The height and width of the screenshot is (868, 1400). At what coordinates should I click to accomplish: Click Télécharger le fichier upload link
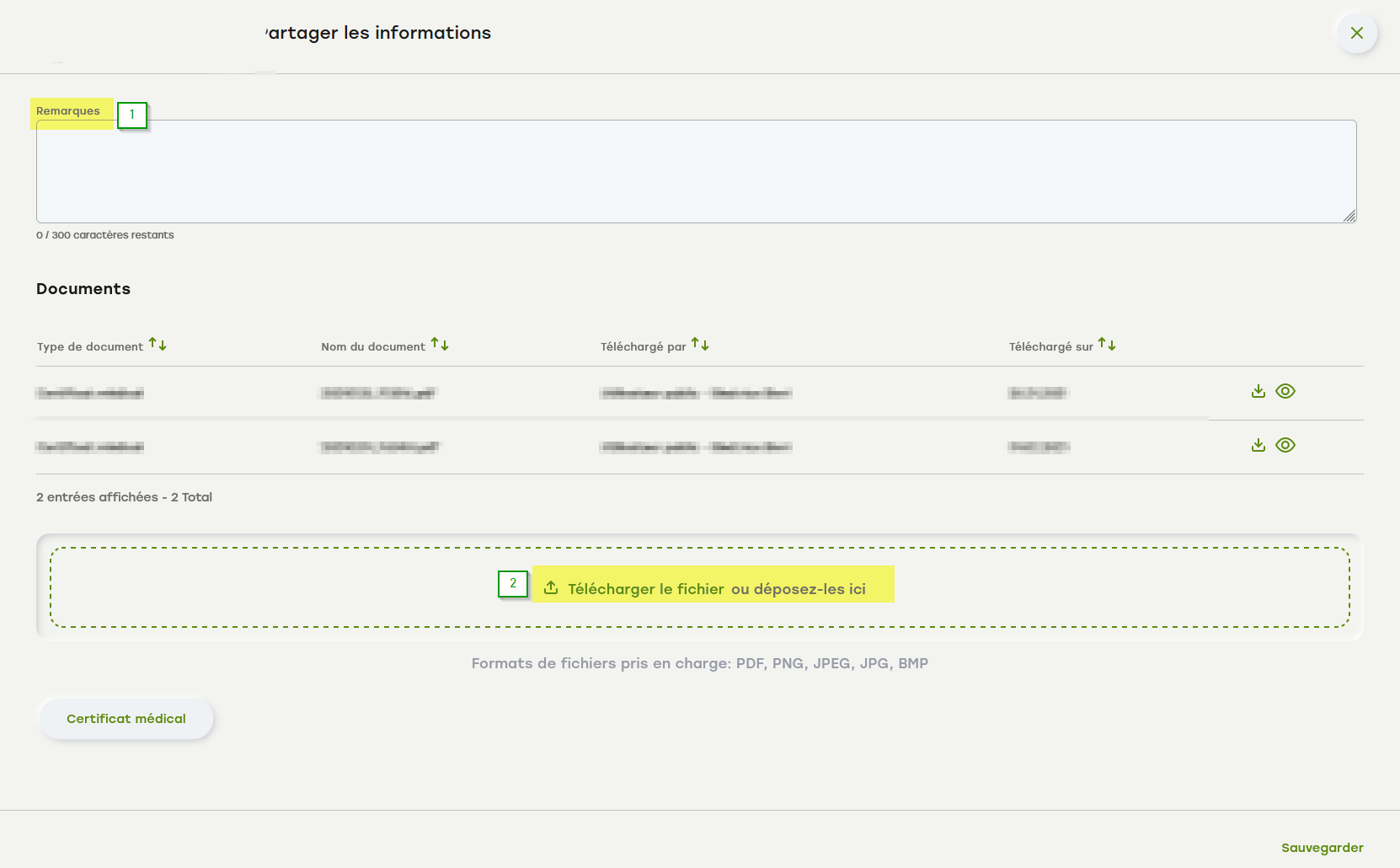(x=645, y=589)
